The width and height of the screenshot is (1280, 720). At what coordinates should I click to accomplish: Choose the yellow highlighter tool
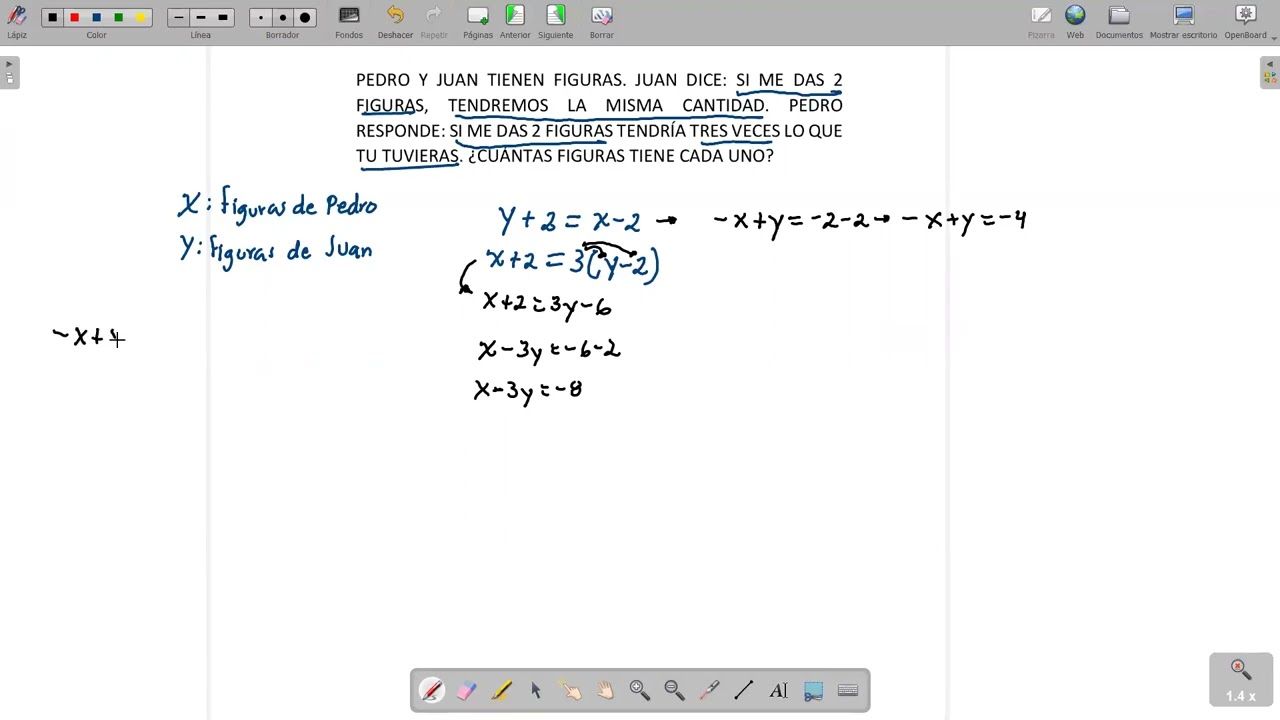[x=501, y=690]
